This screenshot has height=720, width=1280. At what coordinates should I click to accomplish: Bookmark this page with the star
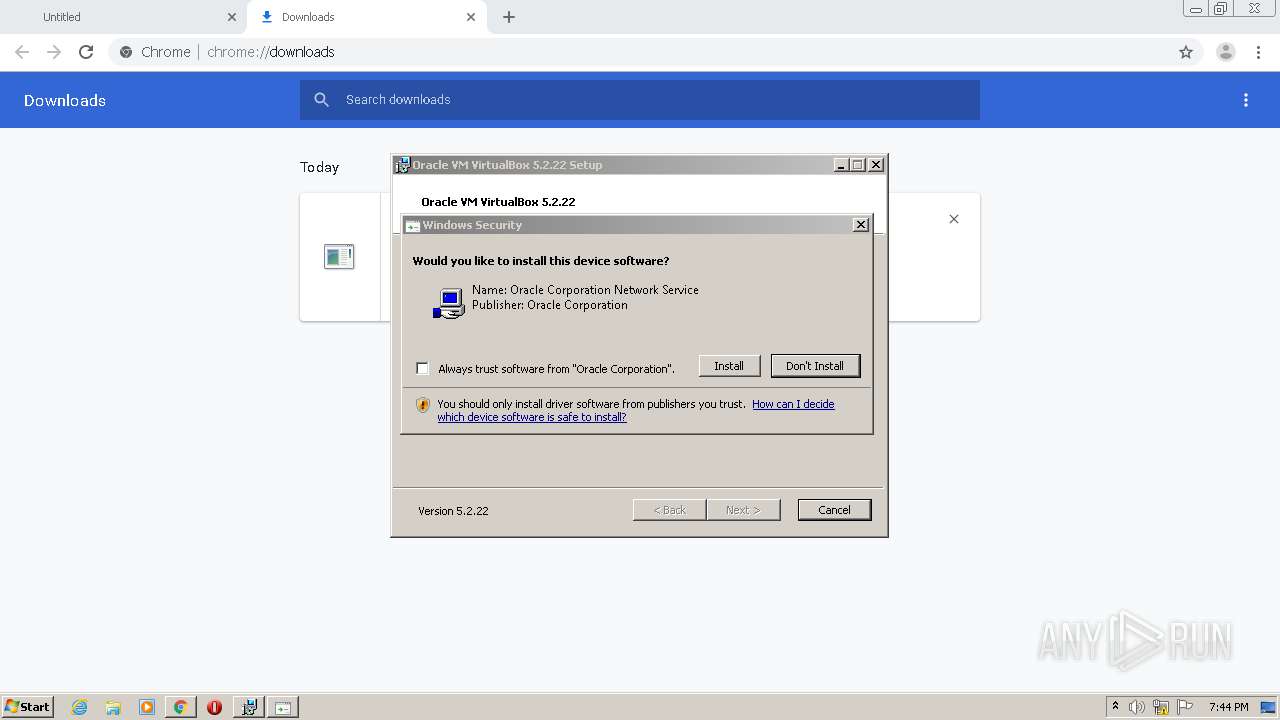pyautogui.click(x=1186, y=52)
